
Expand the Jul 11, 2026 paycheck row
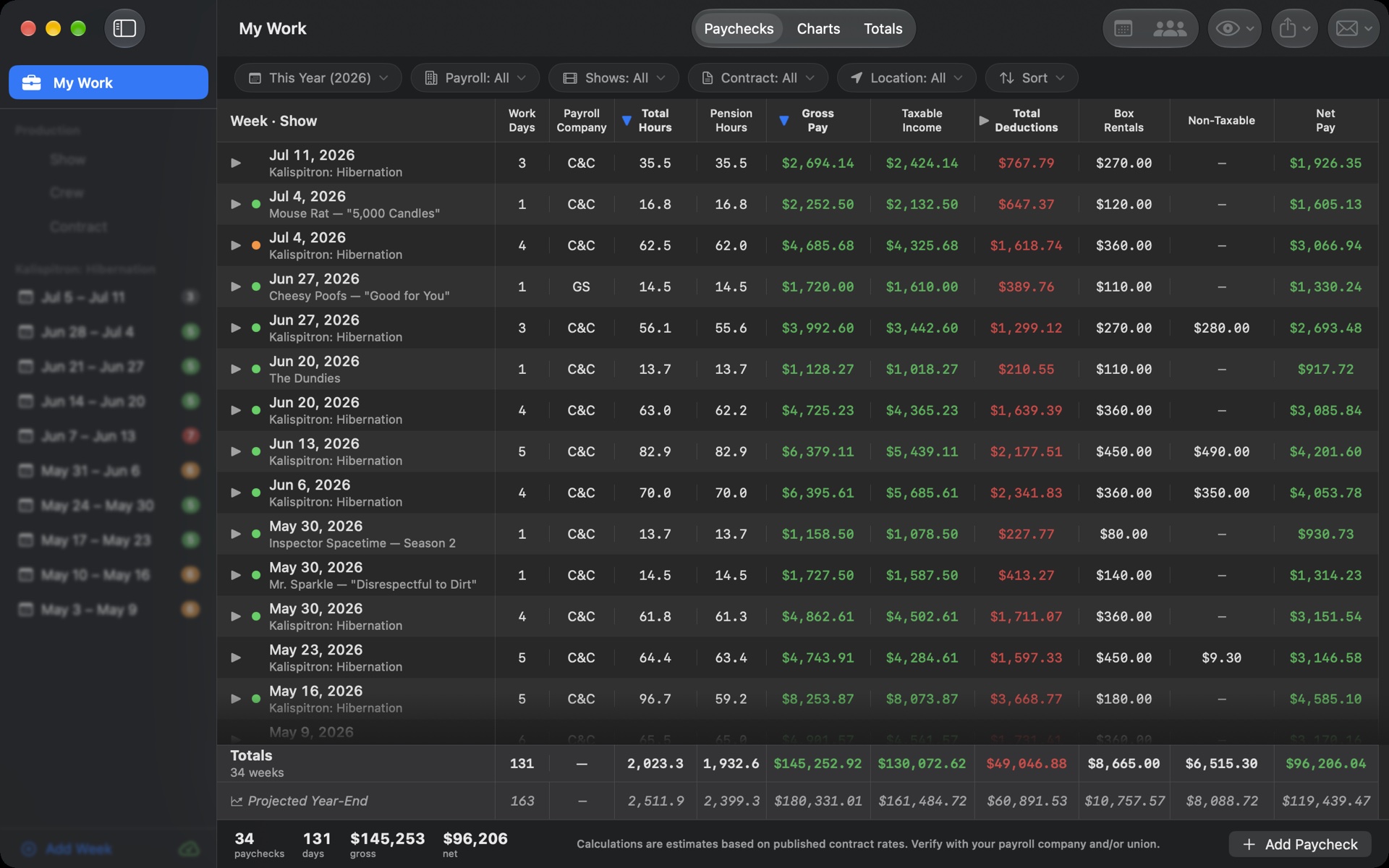(236, 163)
